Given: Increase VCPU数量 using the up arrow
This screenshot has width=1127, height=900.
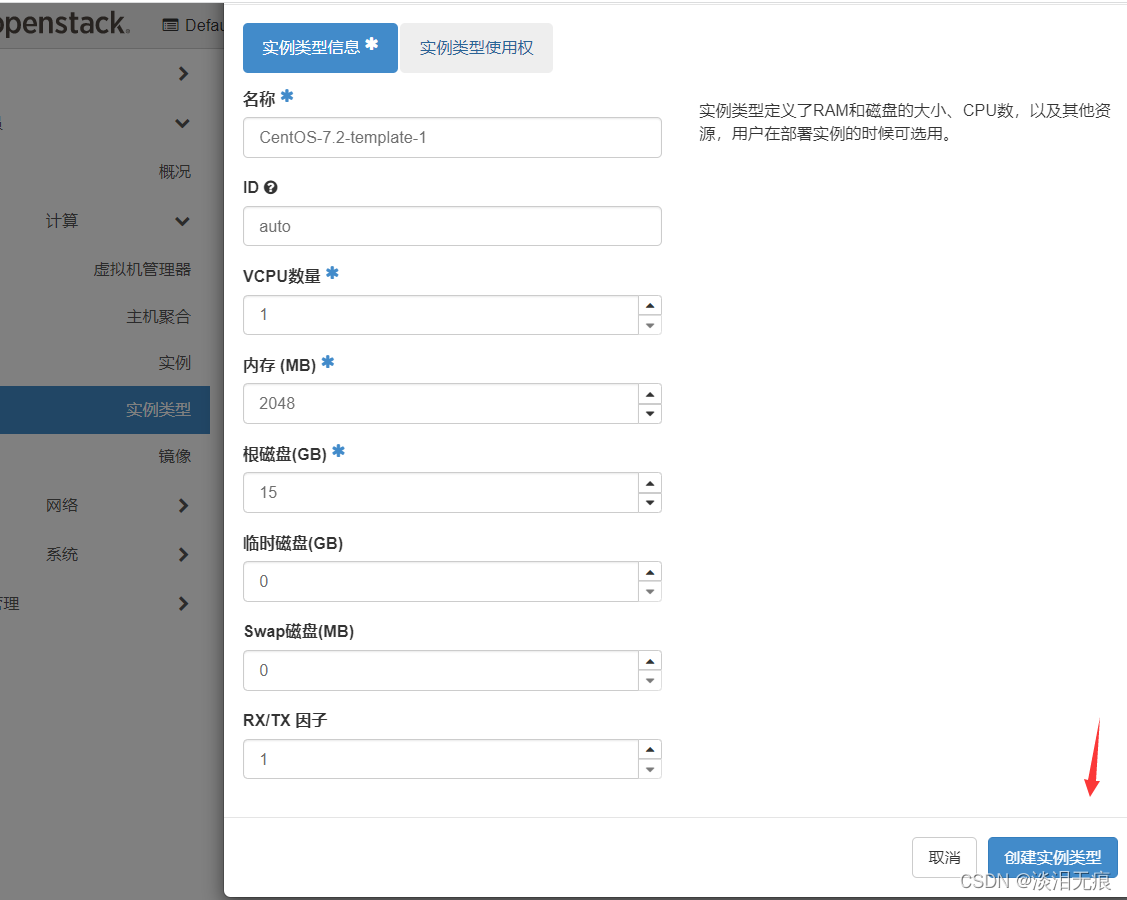Looking at the screenshot, I should pos(651,305).
